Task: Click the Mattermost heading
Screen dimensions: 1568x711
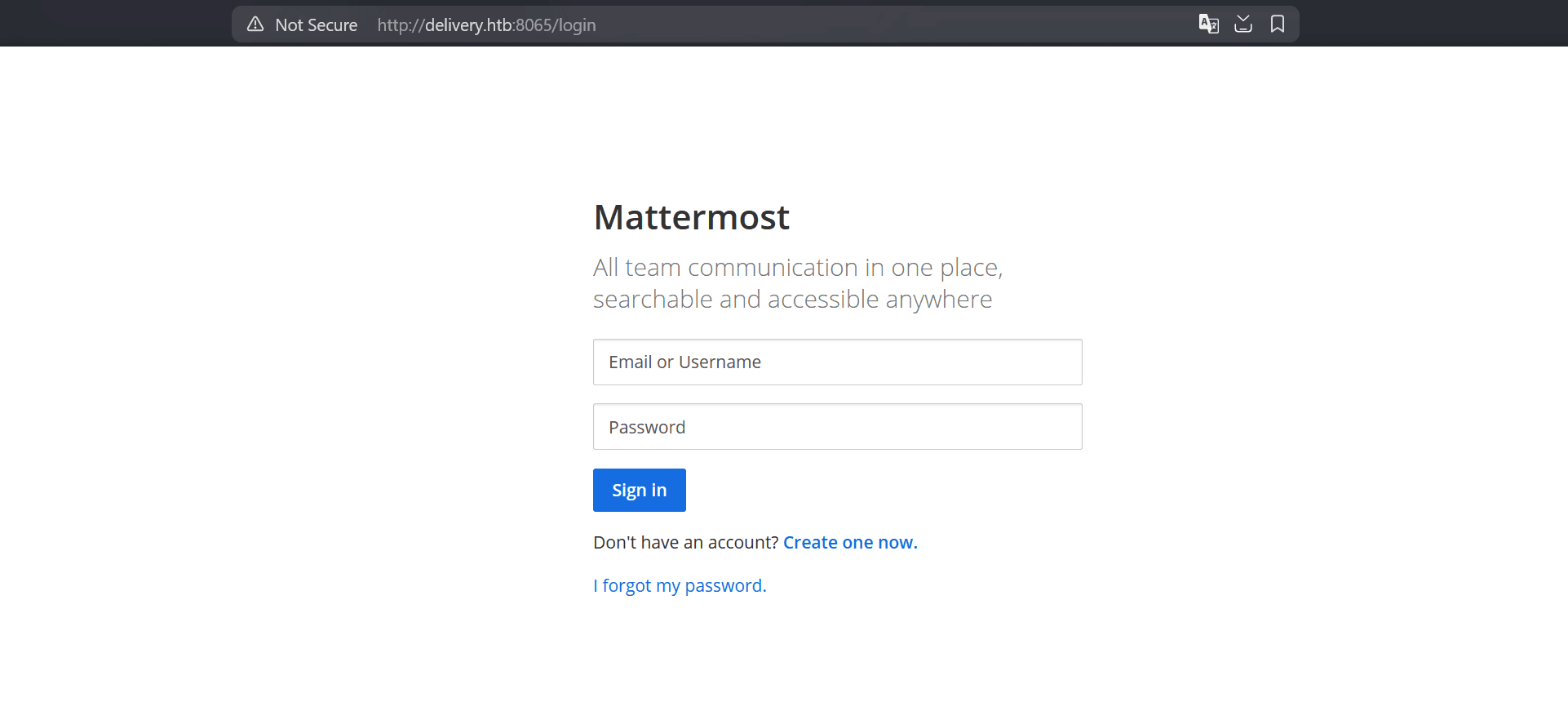Action: point(691,217)
